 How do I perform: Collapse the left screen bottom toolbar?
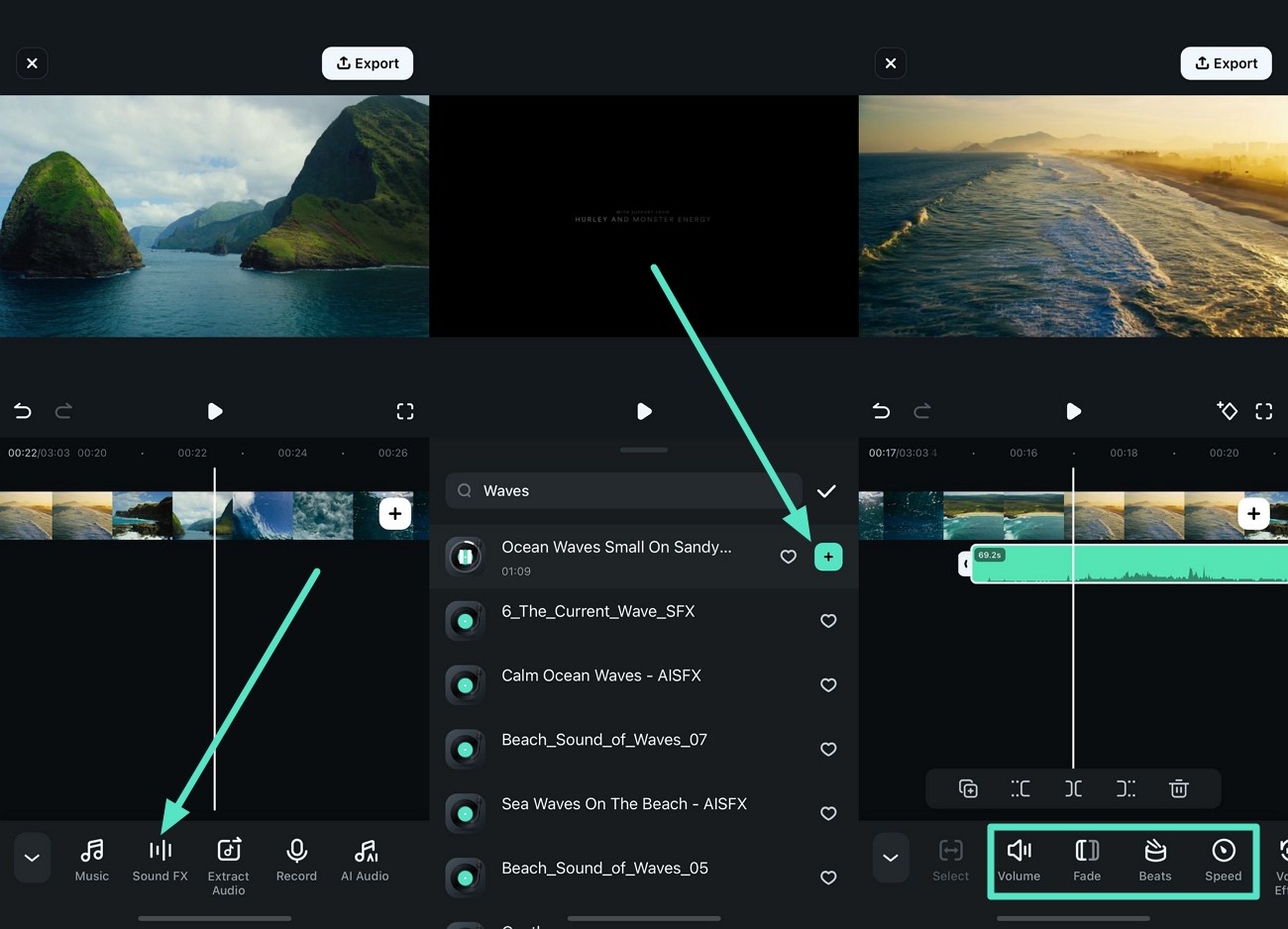32,858
